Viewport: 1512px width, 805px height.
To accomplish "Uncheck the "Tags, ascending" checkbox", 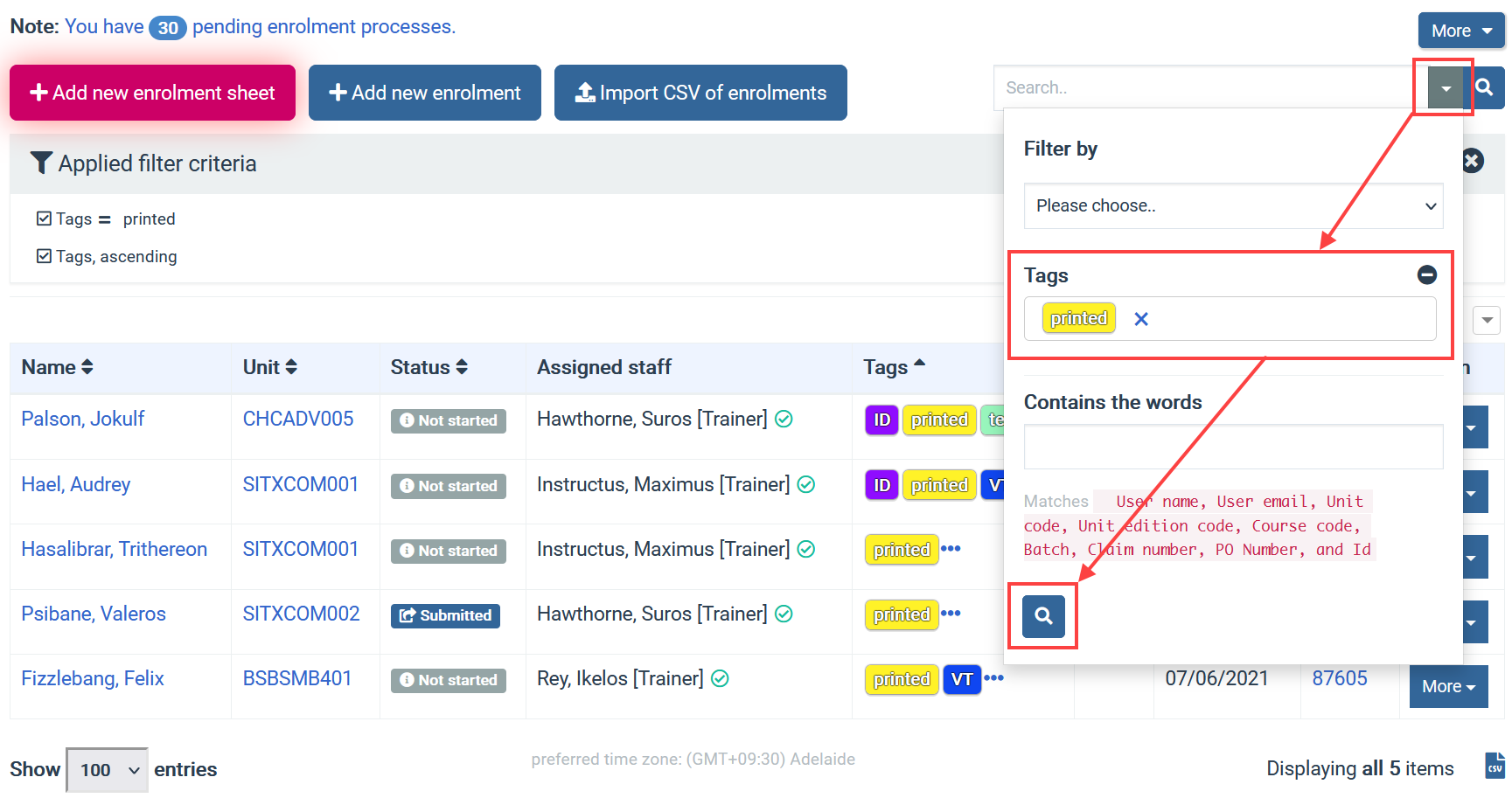I will 43,256.
